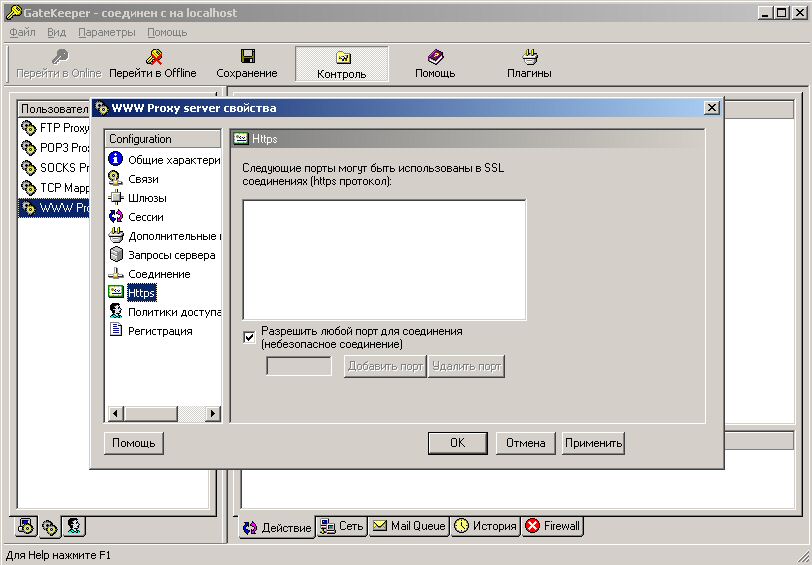The width and height of the screenshot is (812, 565).
Task: Open Общие характеристики info icon
Action: point(115,159)
